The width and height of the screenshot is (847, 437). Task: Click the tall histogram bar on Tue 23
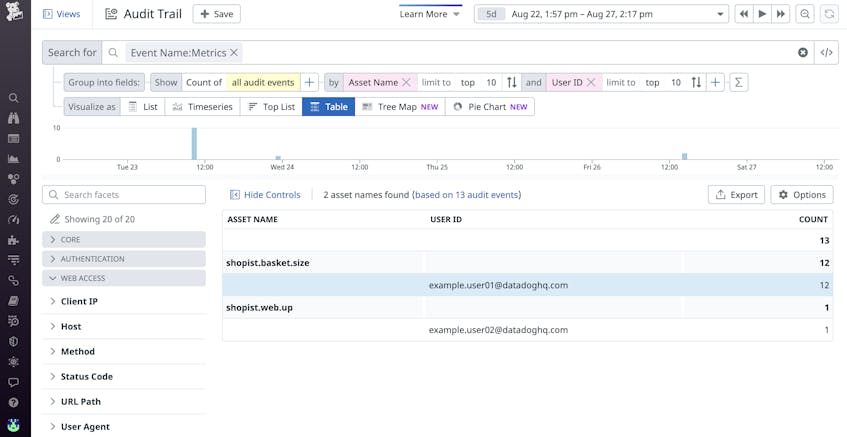click(194, 144)
